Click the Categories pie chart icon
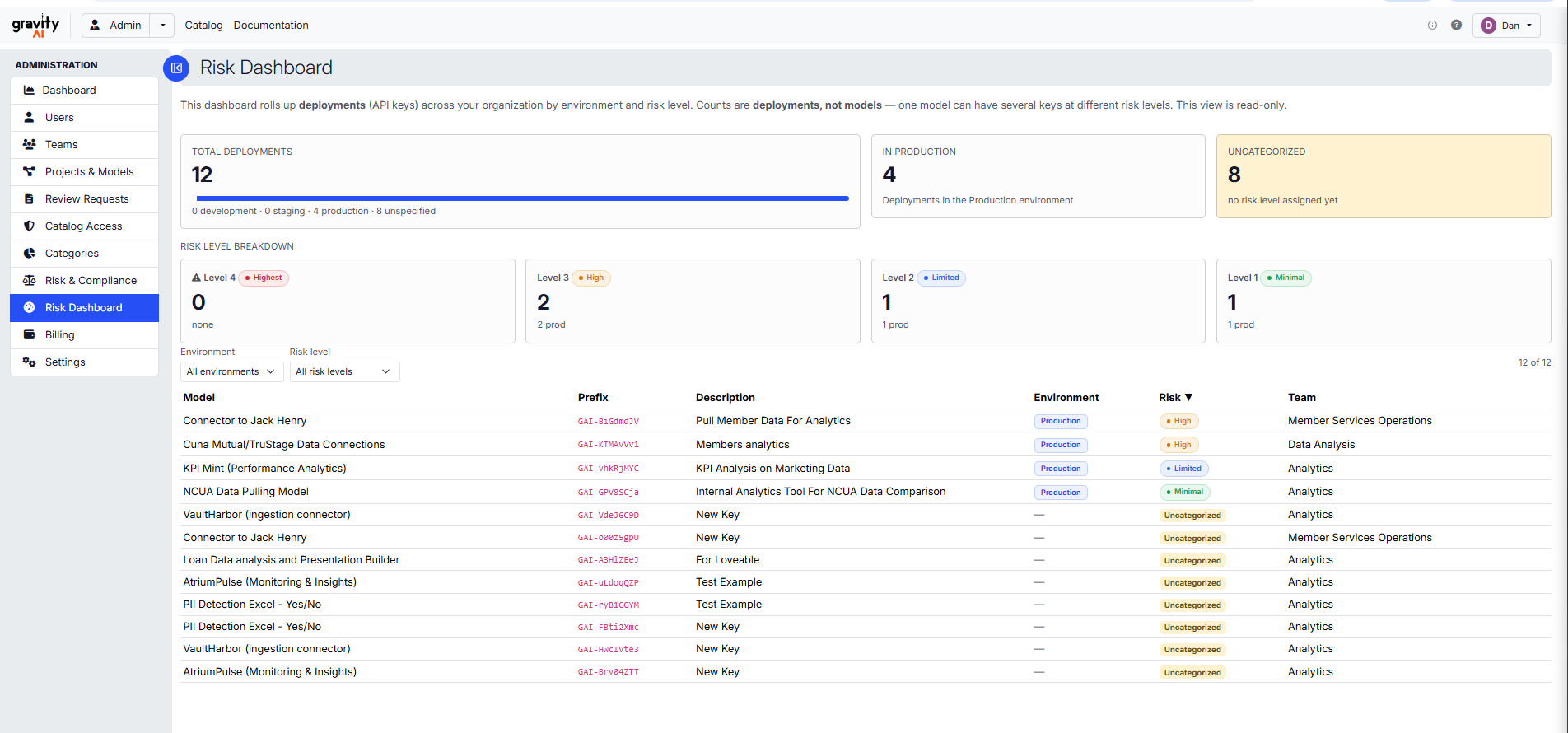 pyautogui.click(x=29, y=254)
